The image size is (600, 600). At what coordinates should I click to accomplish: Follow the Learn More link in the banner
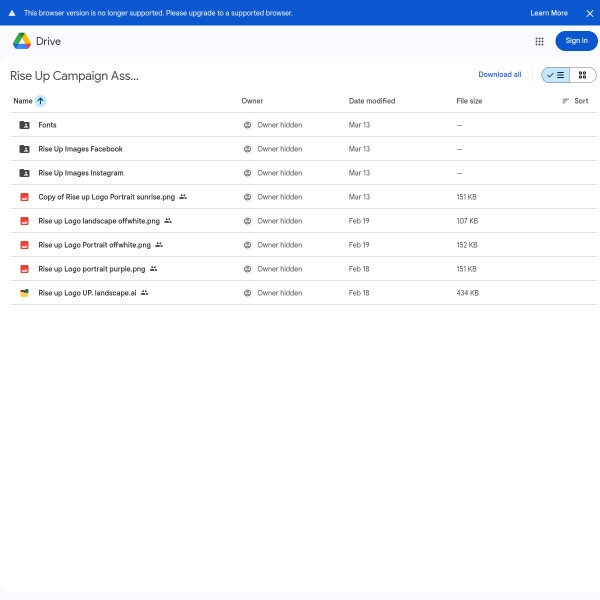[x=549, y=13]
